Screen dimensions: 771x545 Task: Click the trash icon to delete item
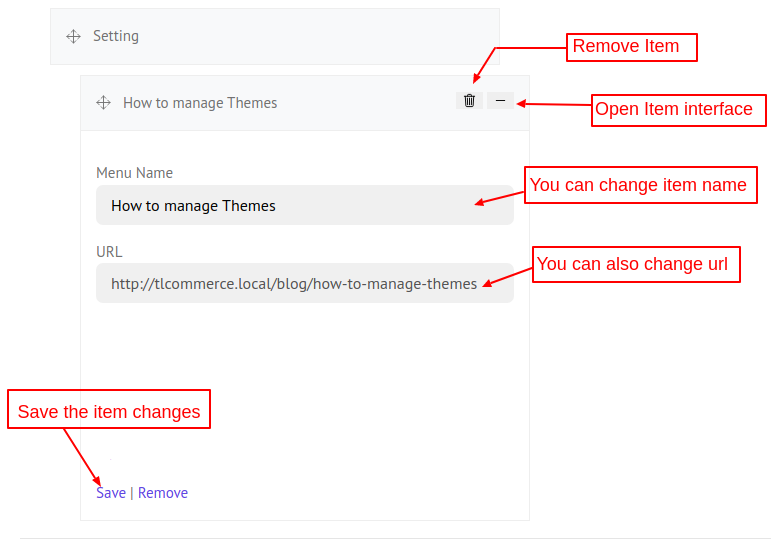pyautogui.click(x=469, y=100)
